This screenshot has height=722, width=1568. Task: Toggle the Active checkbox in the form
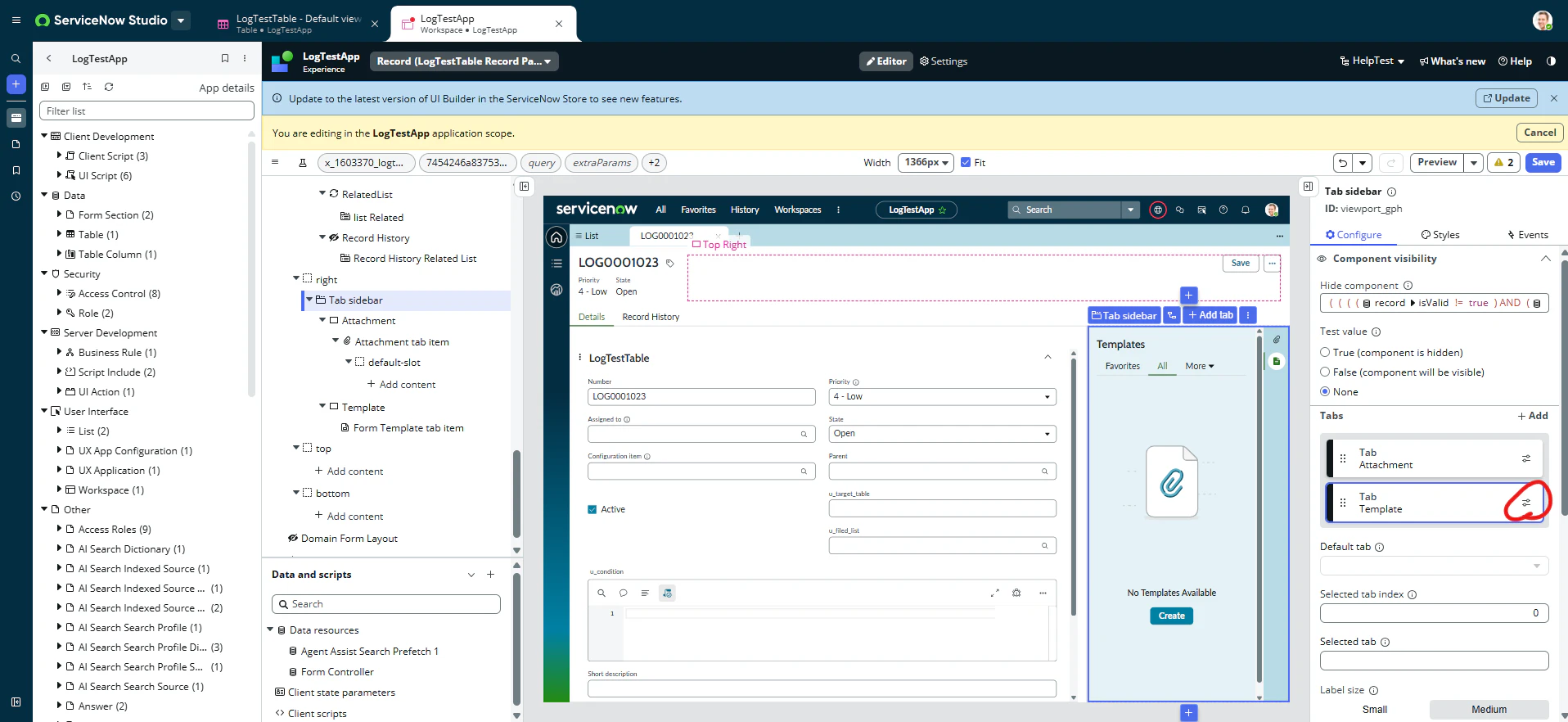593,509
